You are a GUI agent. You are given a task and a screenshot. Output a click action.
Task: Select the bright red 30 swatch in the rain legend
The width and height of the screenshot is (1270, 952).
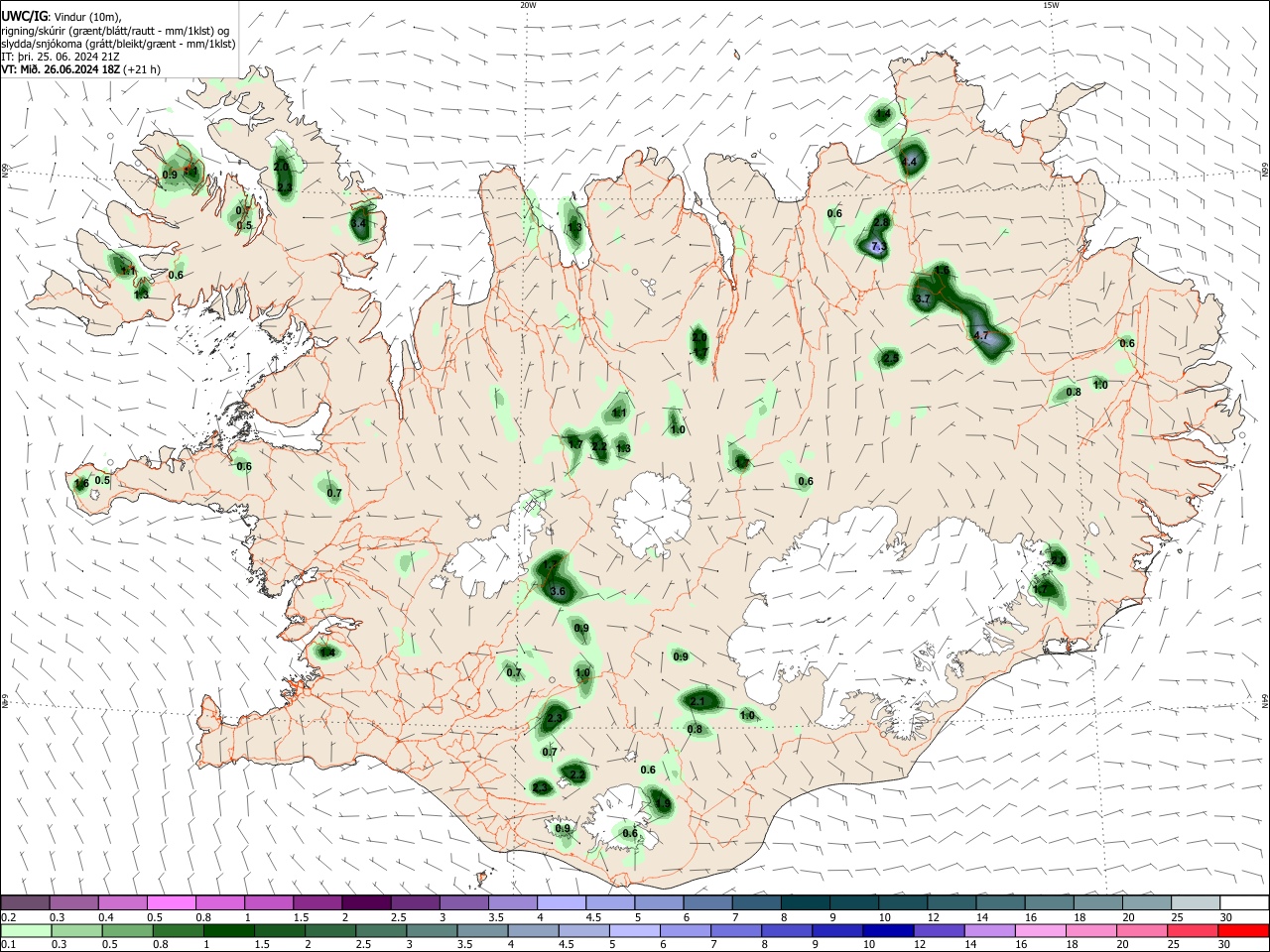coord(1243,930)
